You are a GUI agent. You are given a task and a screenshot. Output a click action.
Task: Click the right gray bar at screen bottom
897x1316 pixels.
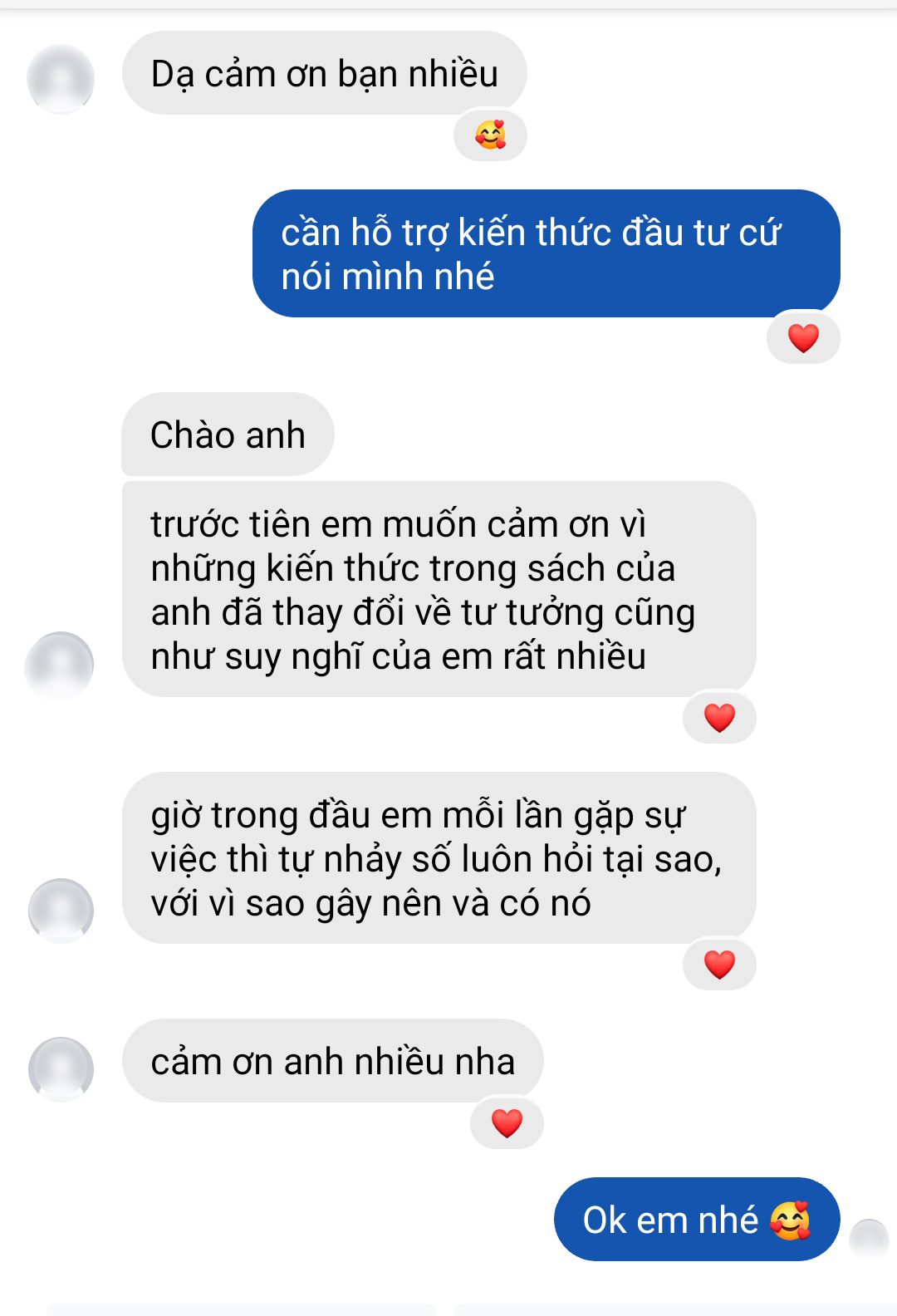pos(675,1310)
